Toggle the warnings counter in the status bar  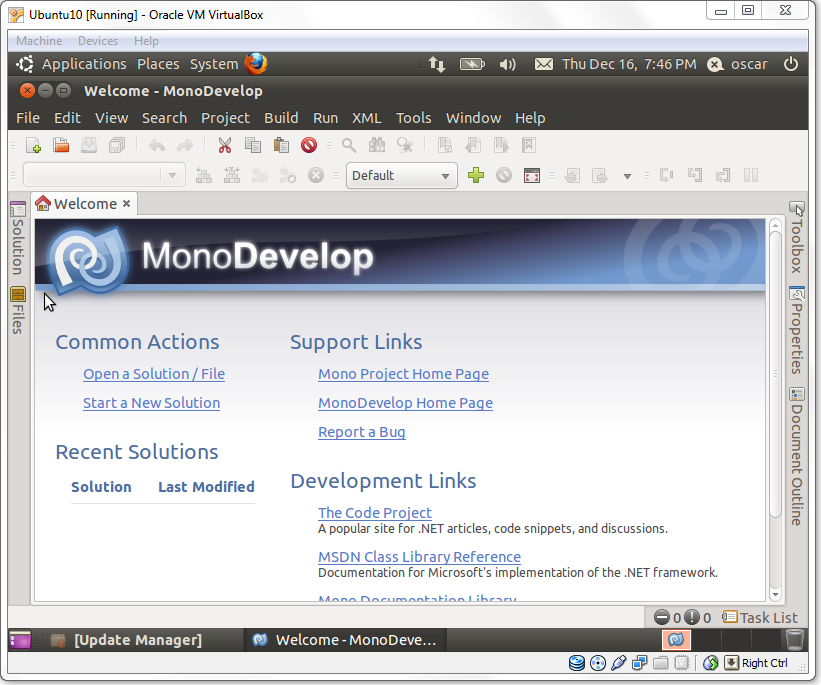(690, 617)
